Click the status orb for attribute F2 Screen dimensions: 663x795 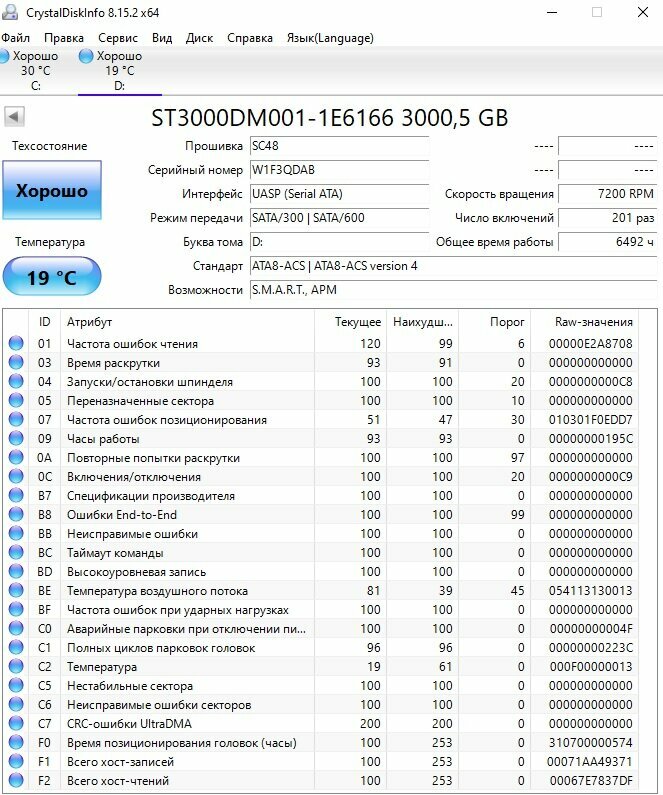[16, 781]
